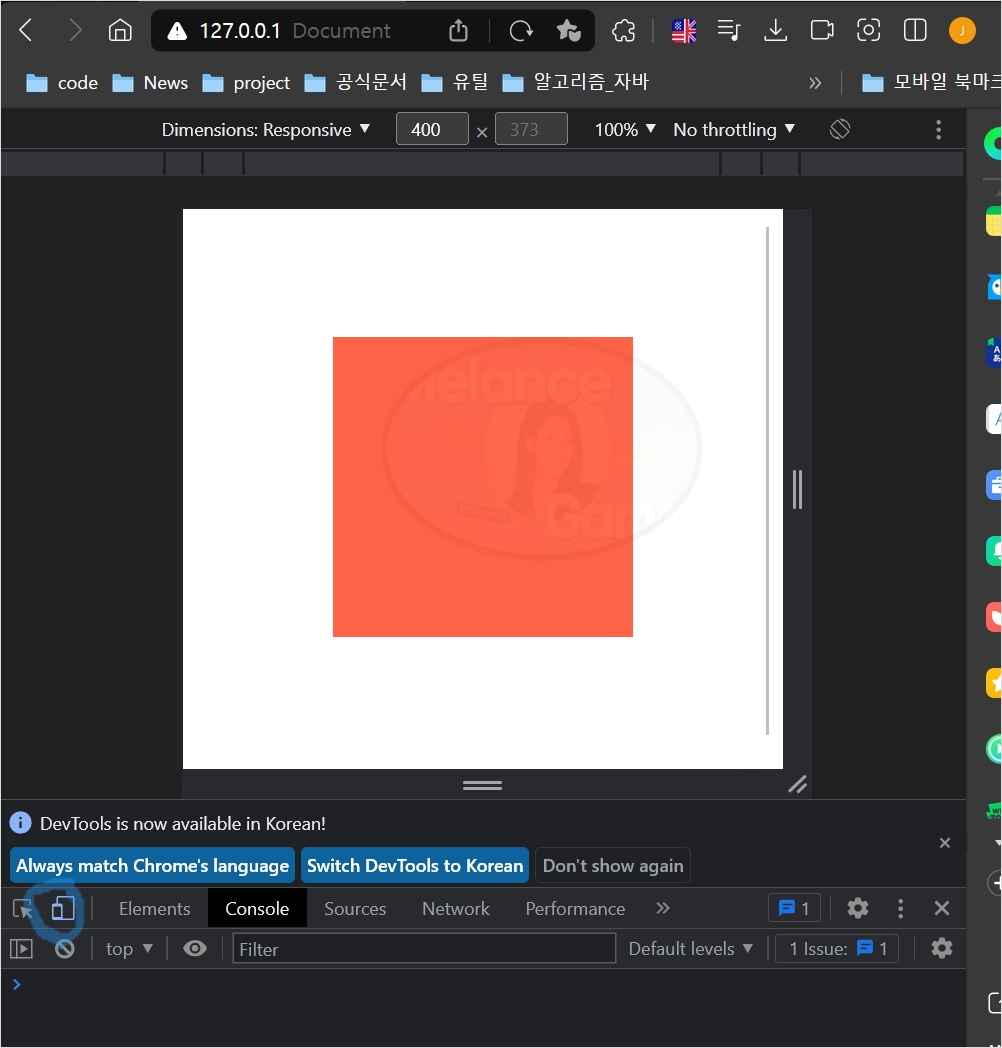Click Always match Chrome's language
The image size is (1002, 1048).
click(152, 866)
